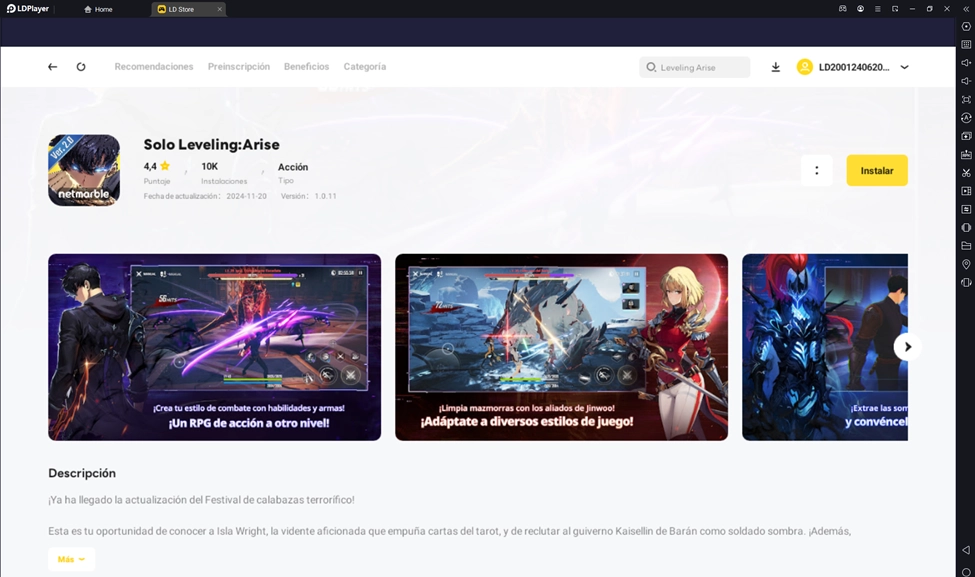
Task: Take a screenshot with the scissors icon
Action: [966, 172]
